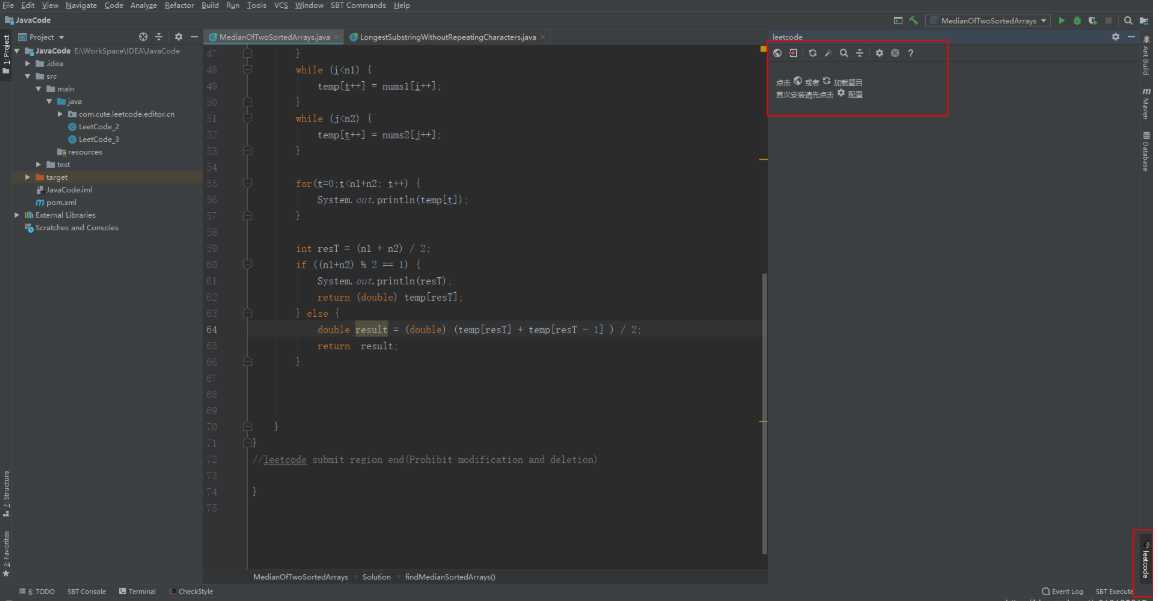Screen dimensions: 1158x601
Task: Click the locate-file target icon in Project panel
Action: (143, 37)
